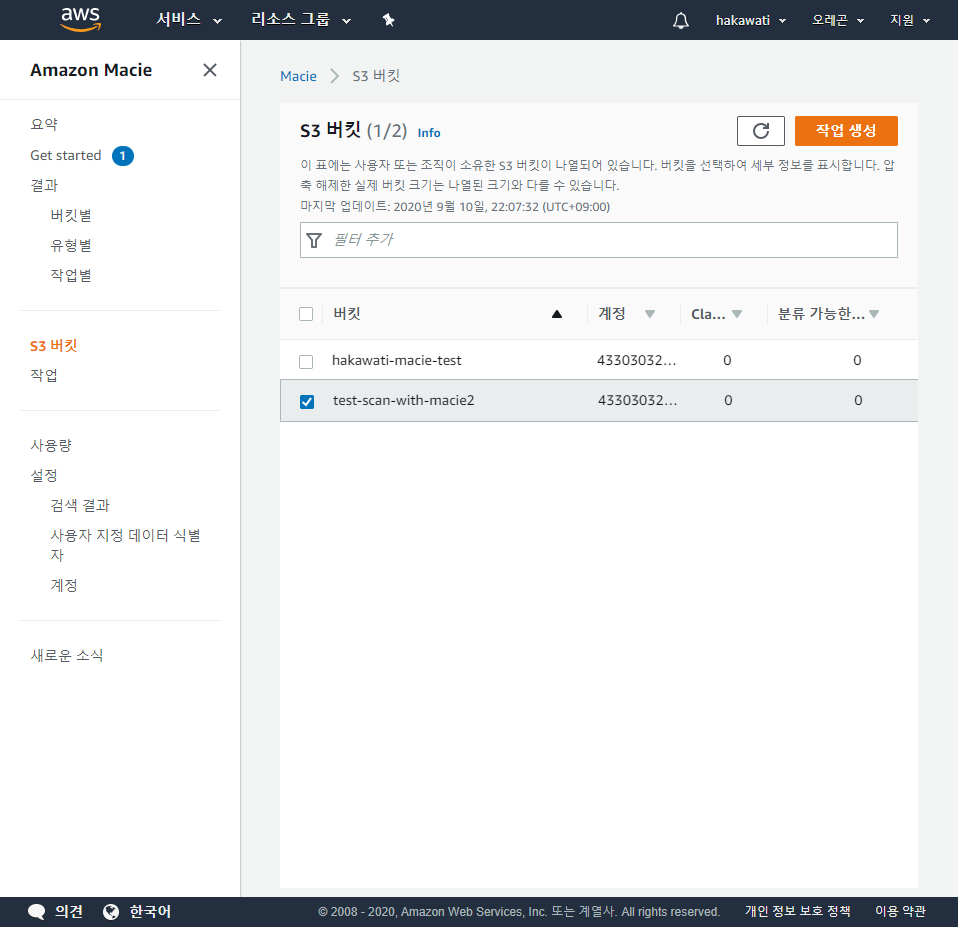Select S3 버킷 in the sidebar
The width and height of the screenshot is (958, 927).
(x=54, y=345)
